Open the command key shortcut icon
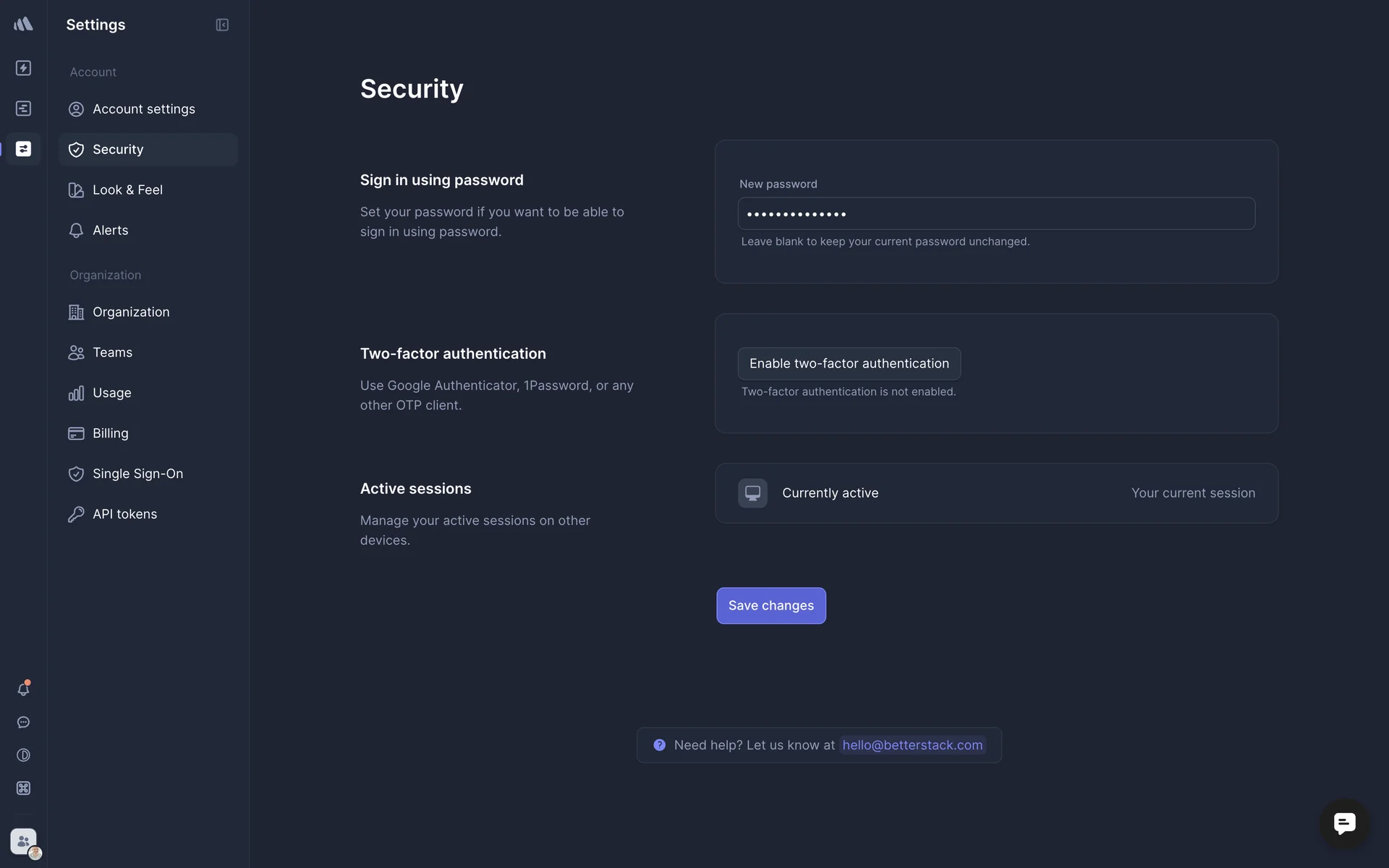 23,788
